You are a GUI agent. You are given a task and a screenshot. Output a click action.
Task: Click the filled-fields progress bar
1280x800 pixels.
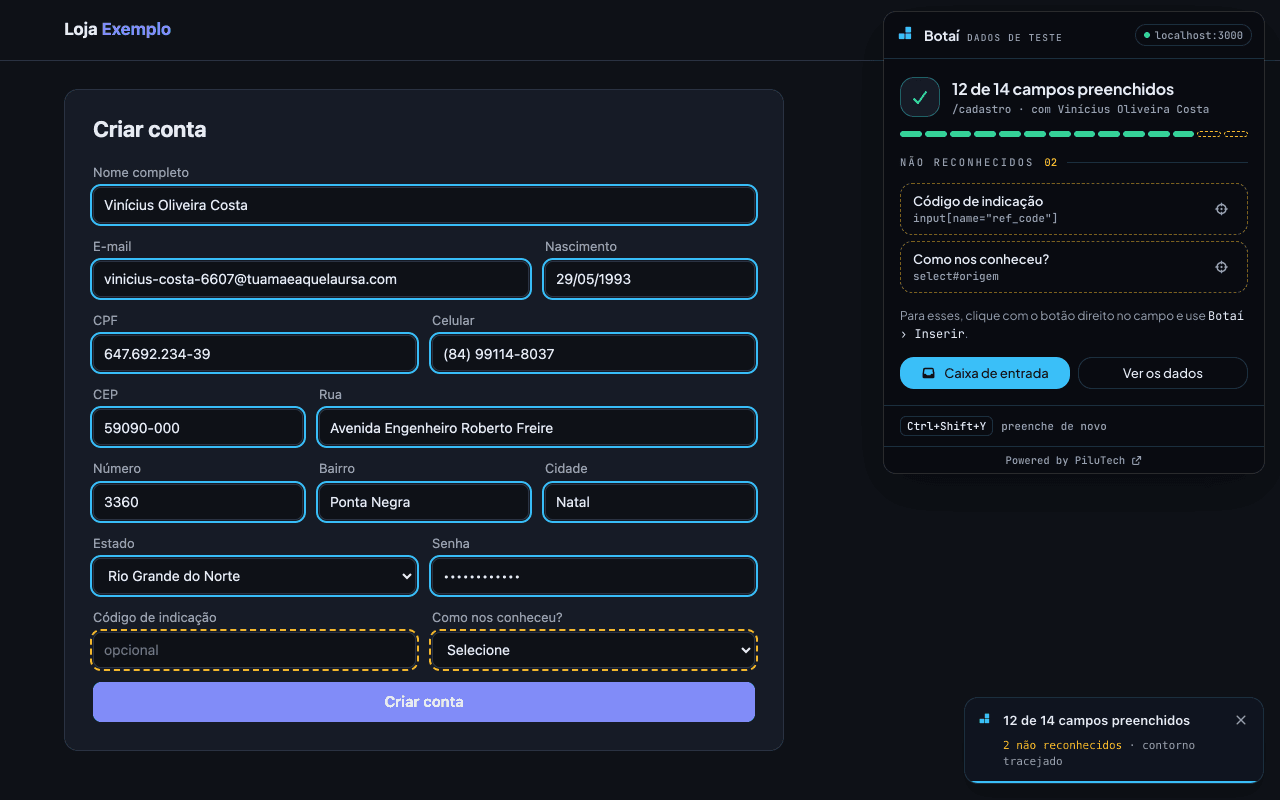tap(1074, 134)
